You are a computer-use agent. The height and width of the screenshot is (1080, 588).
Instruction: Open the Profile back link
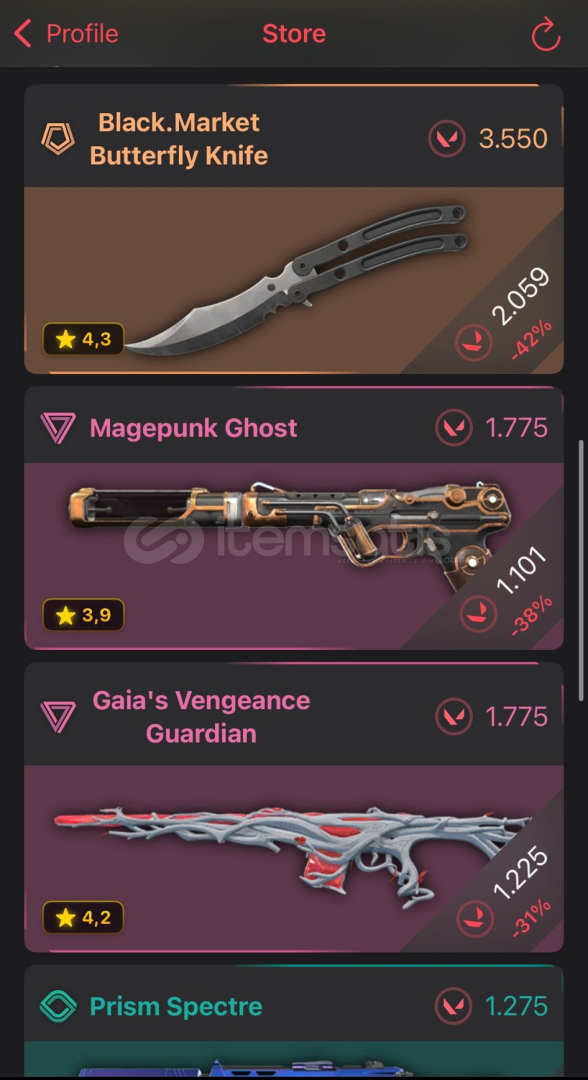click(67, 33)
